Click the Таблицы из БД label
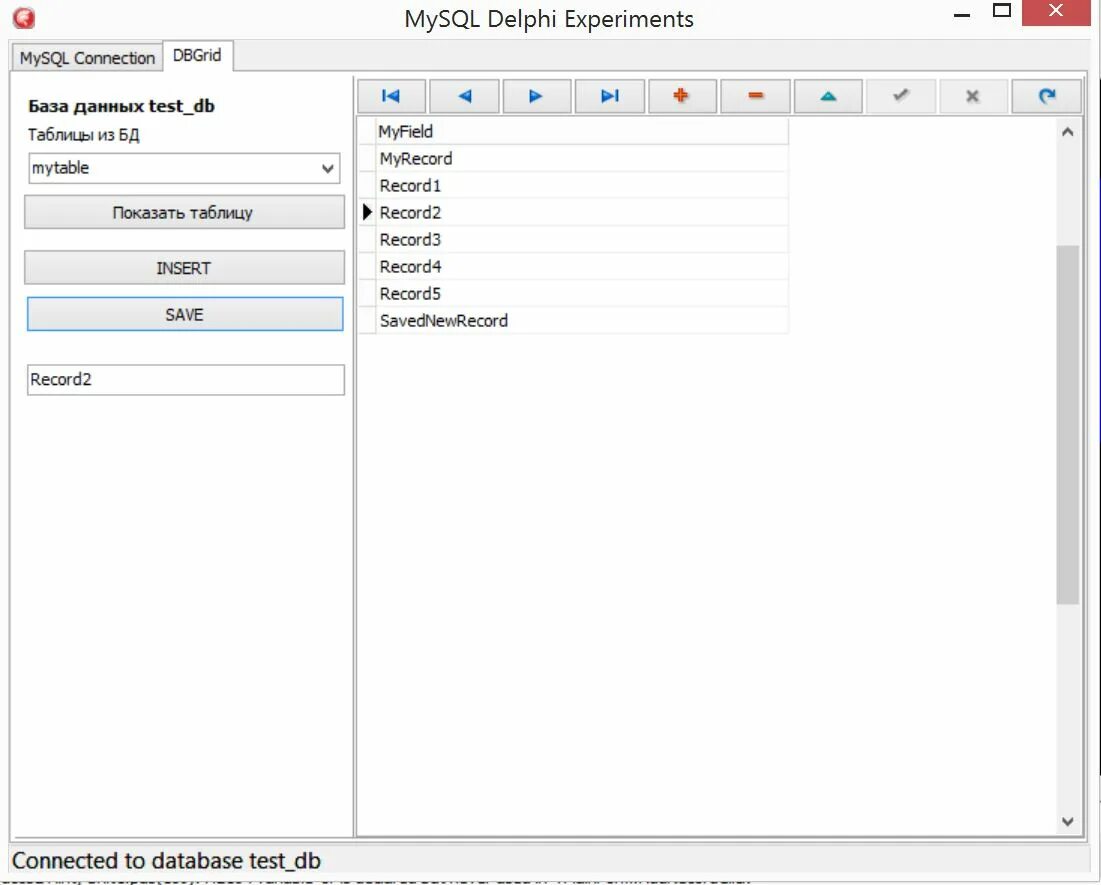1101x885 pixels. pyautogui.click(x=84, y=135)
